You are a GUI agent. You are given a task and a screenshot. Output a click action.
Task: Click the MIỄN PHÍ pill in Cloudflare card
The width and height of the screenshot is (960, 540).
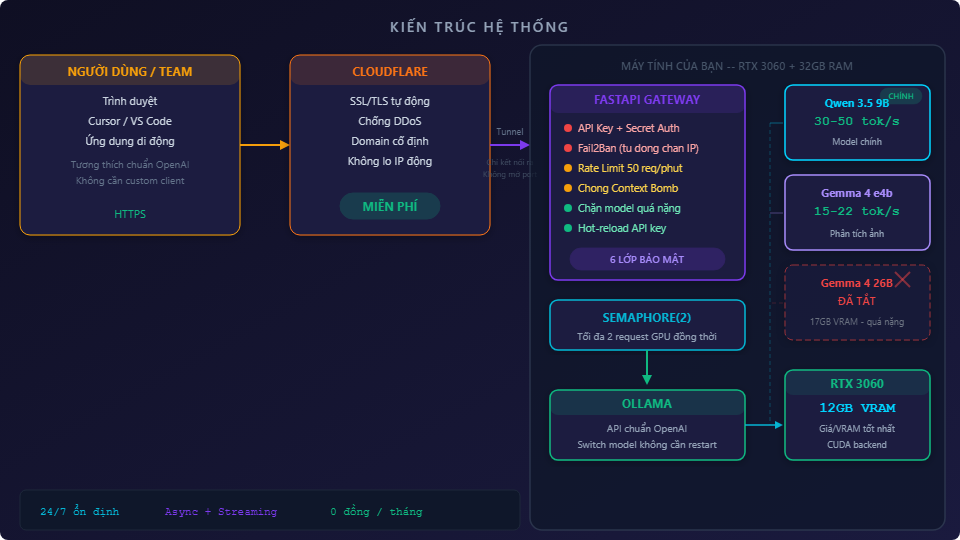(390, 206)
